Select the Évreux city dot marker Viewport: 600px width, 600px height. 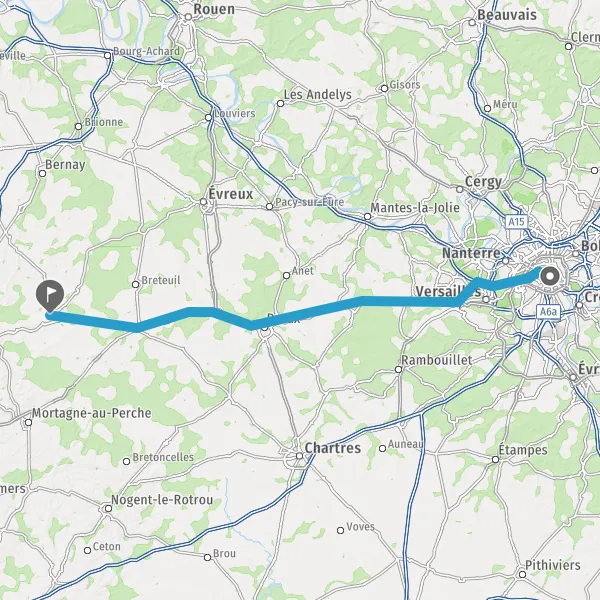(204, 202)
